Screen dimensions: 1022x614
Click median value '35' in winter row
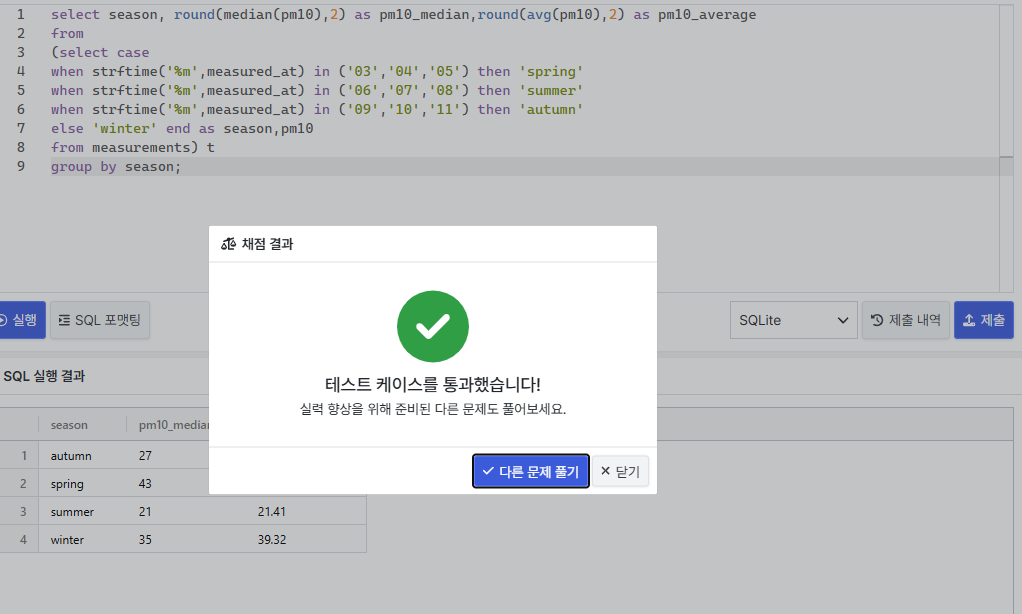[x=145, y=540]
